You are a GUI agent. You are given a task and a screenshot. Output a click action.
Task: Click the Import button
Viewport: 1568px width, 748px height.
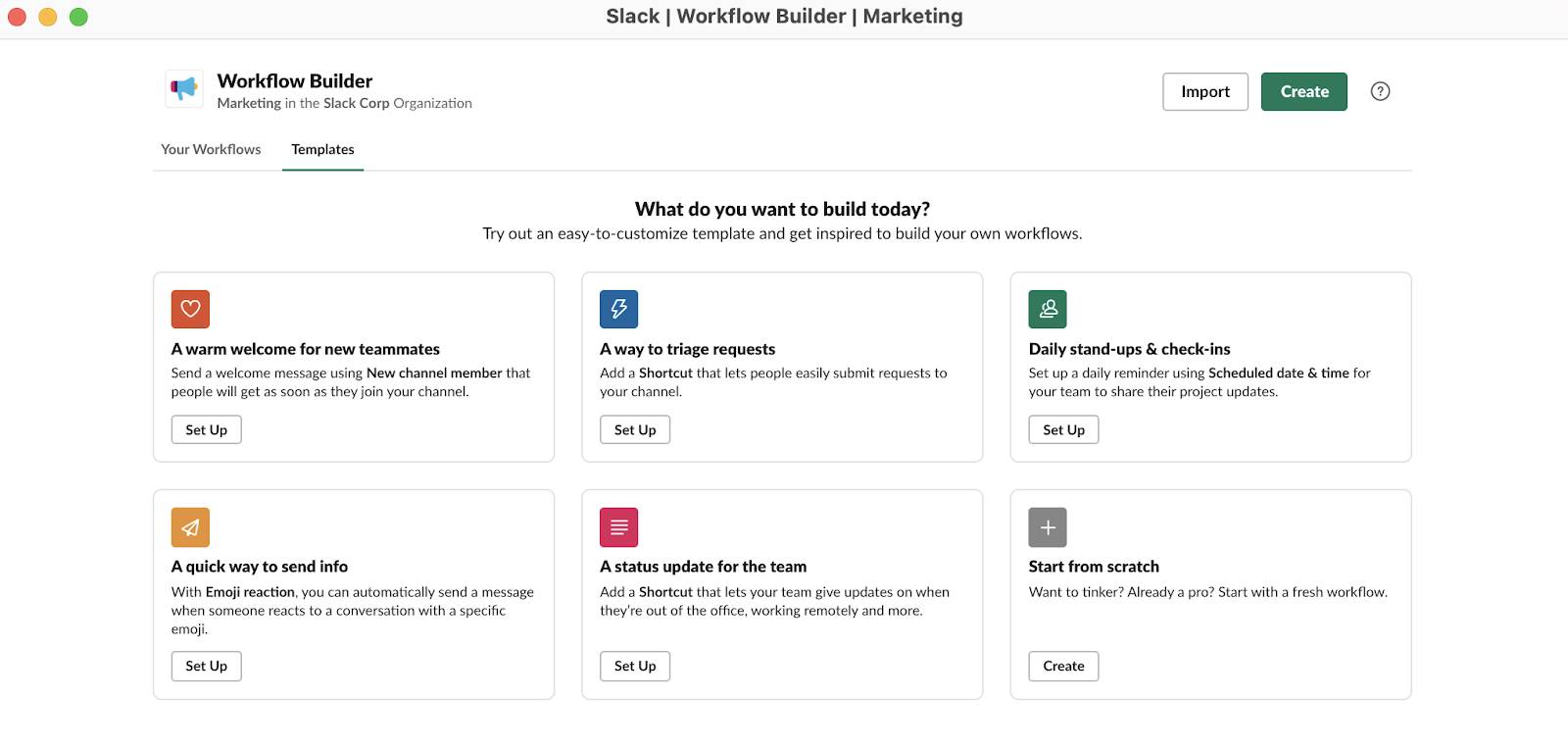click(x=1205, y=91)
